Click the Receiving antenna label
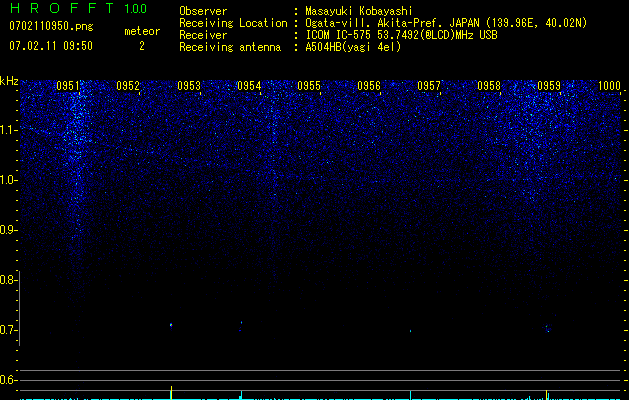 (x=230, y=47)
